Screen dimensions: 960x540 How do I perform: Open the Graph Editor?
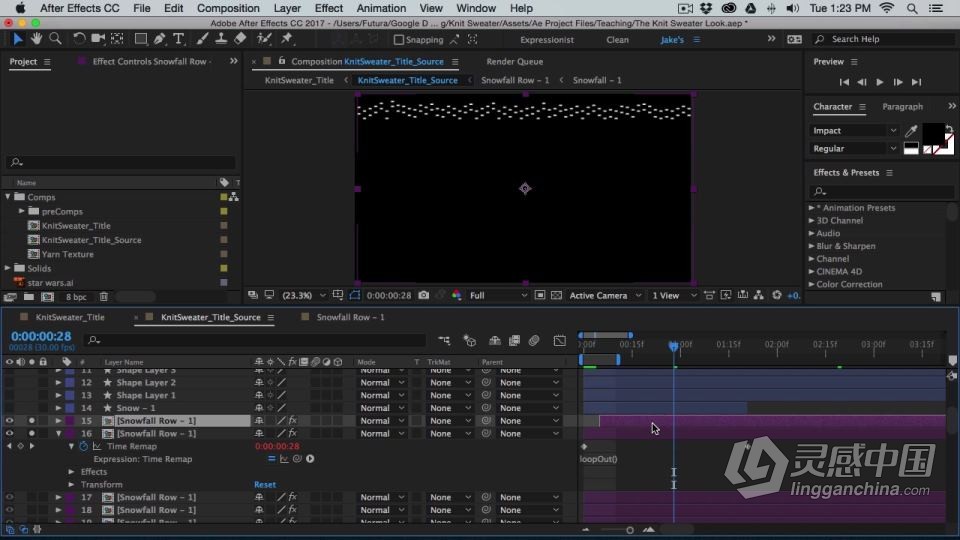point(560,340)
